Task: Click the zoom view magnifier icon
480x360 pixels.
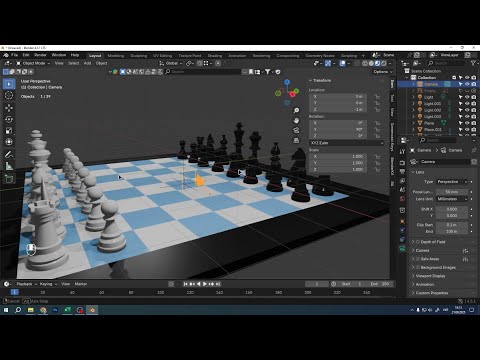Action: [x=296, y=110]
